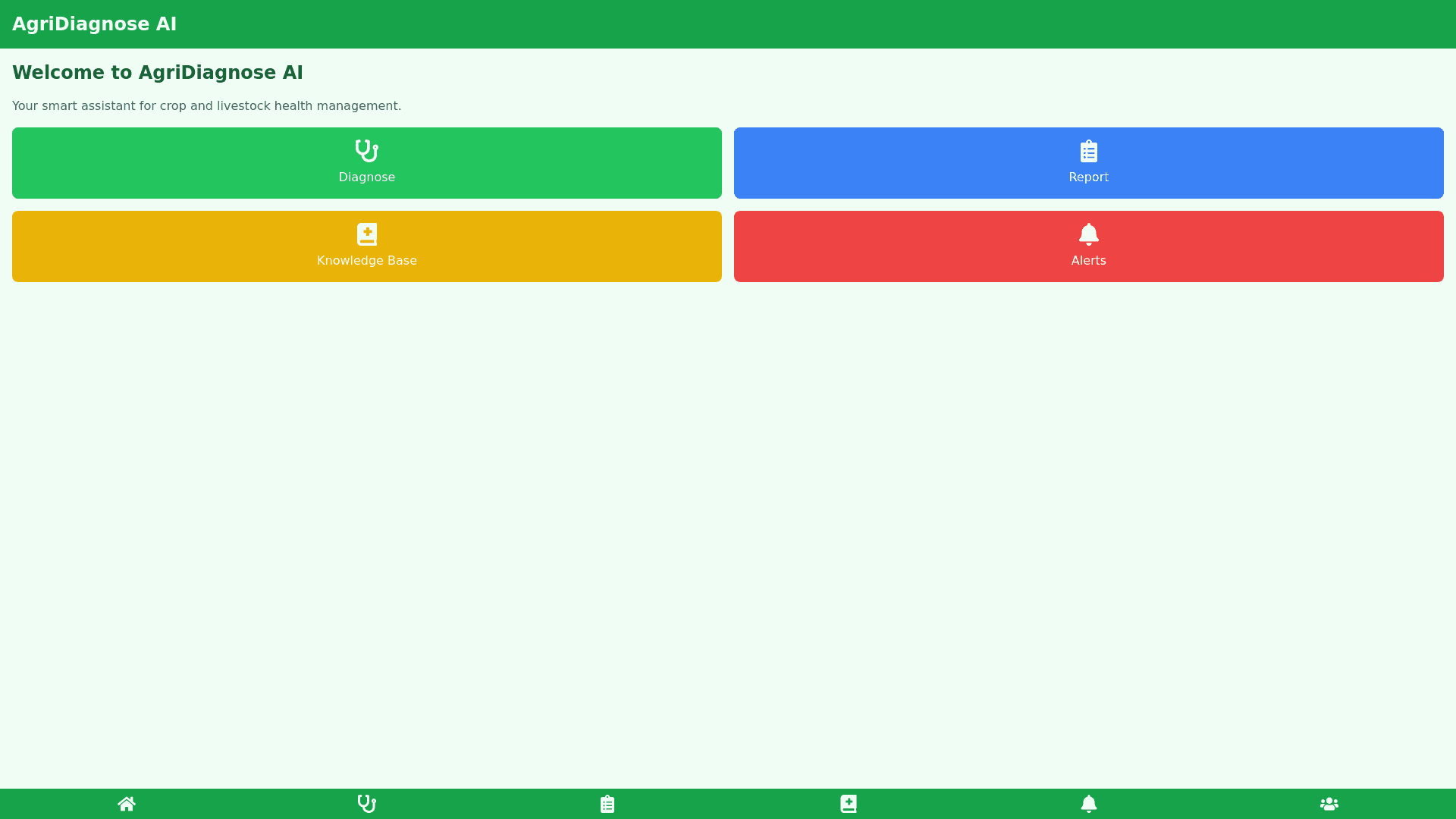This screenshot has width=1456, height=819.
Task: Click empty right area of red Alerts card
Action: [x=1327, y=246]
